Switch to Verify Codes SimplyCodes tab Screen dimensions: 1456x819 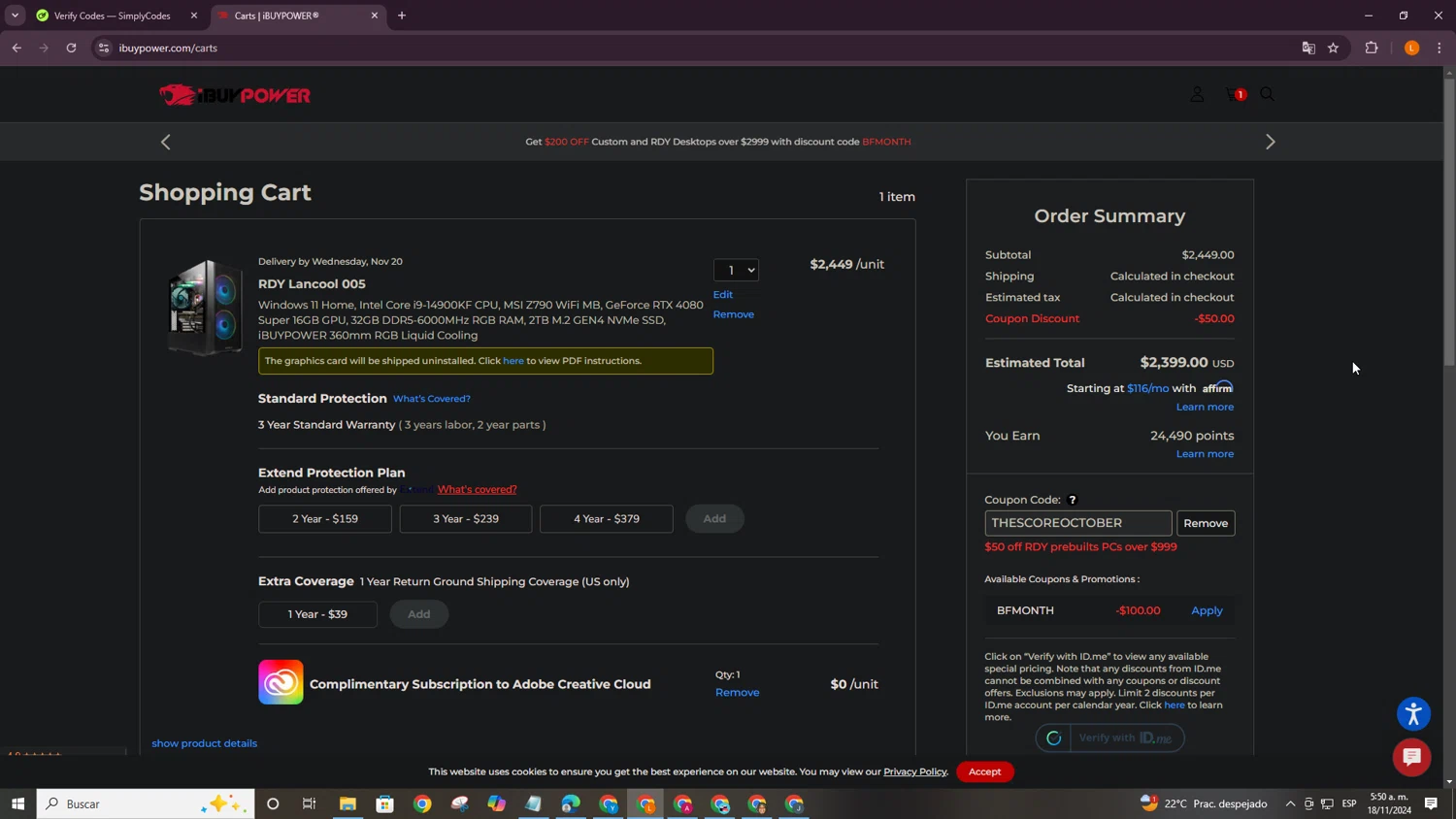(x=112, y=16)
